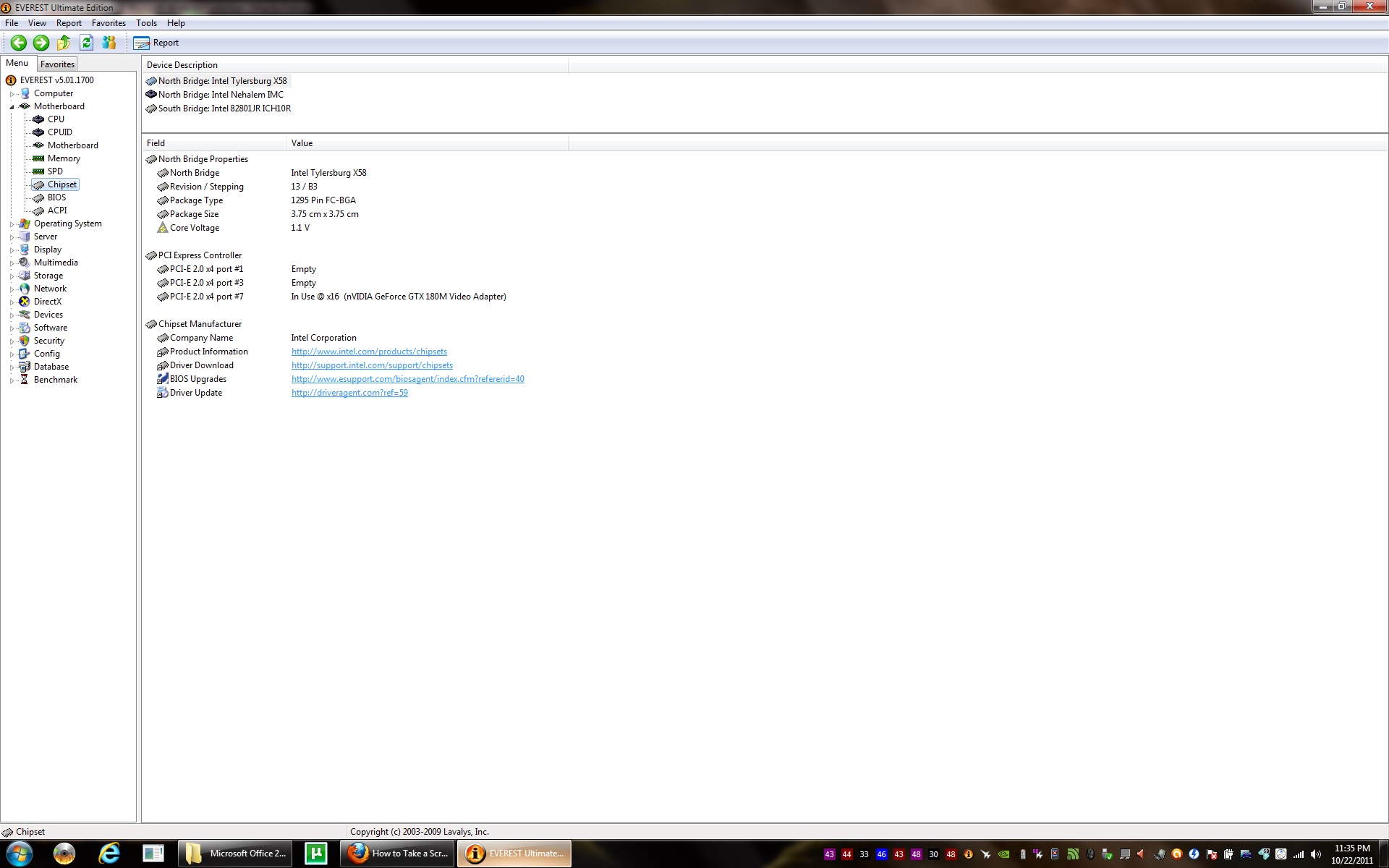Click the green Back arrow toolbar icon

coord(19,43)
